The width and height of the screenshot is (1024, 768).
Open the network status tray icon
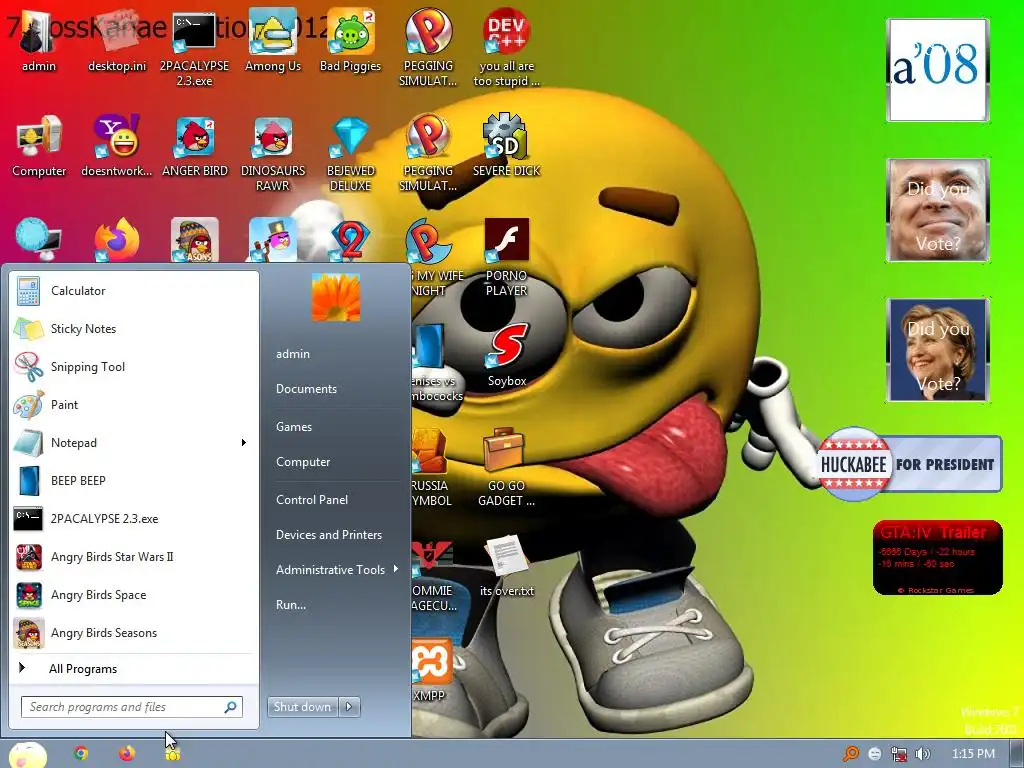pos(899,754)
